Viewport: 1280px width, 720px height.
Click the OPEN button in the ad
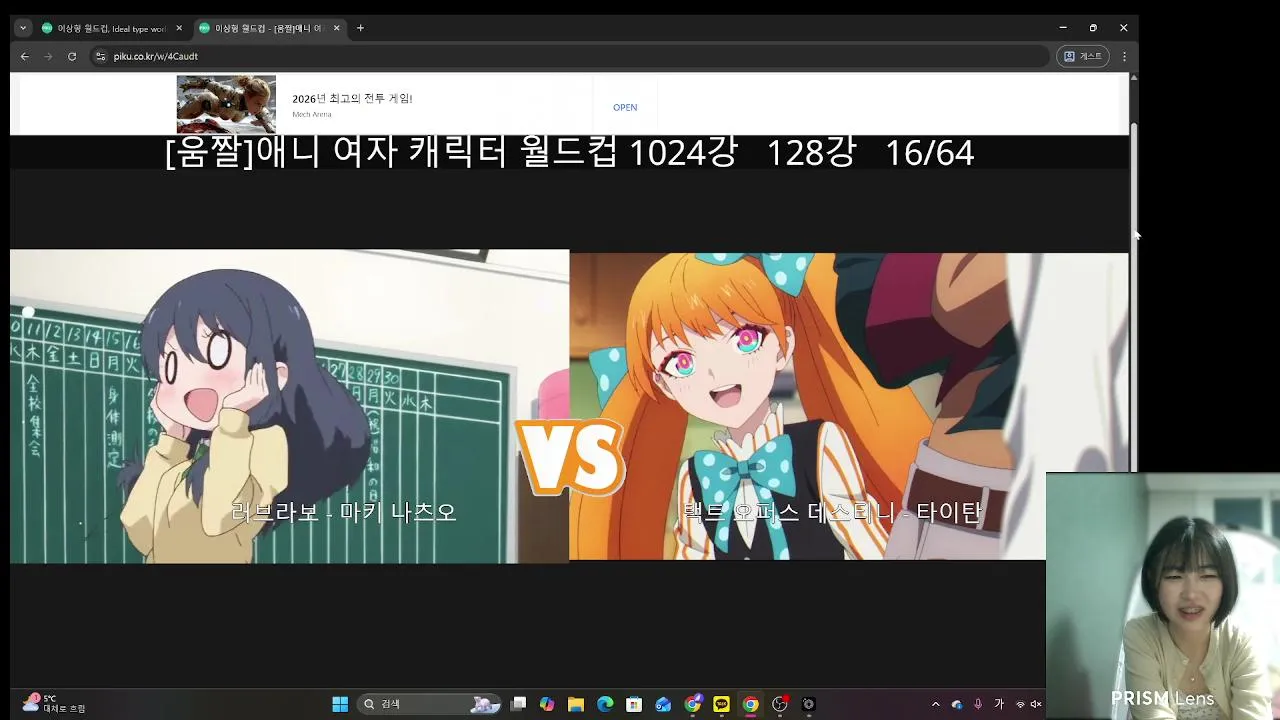click(x=625, y=107)
